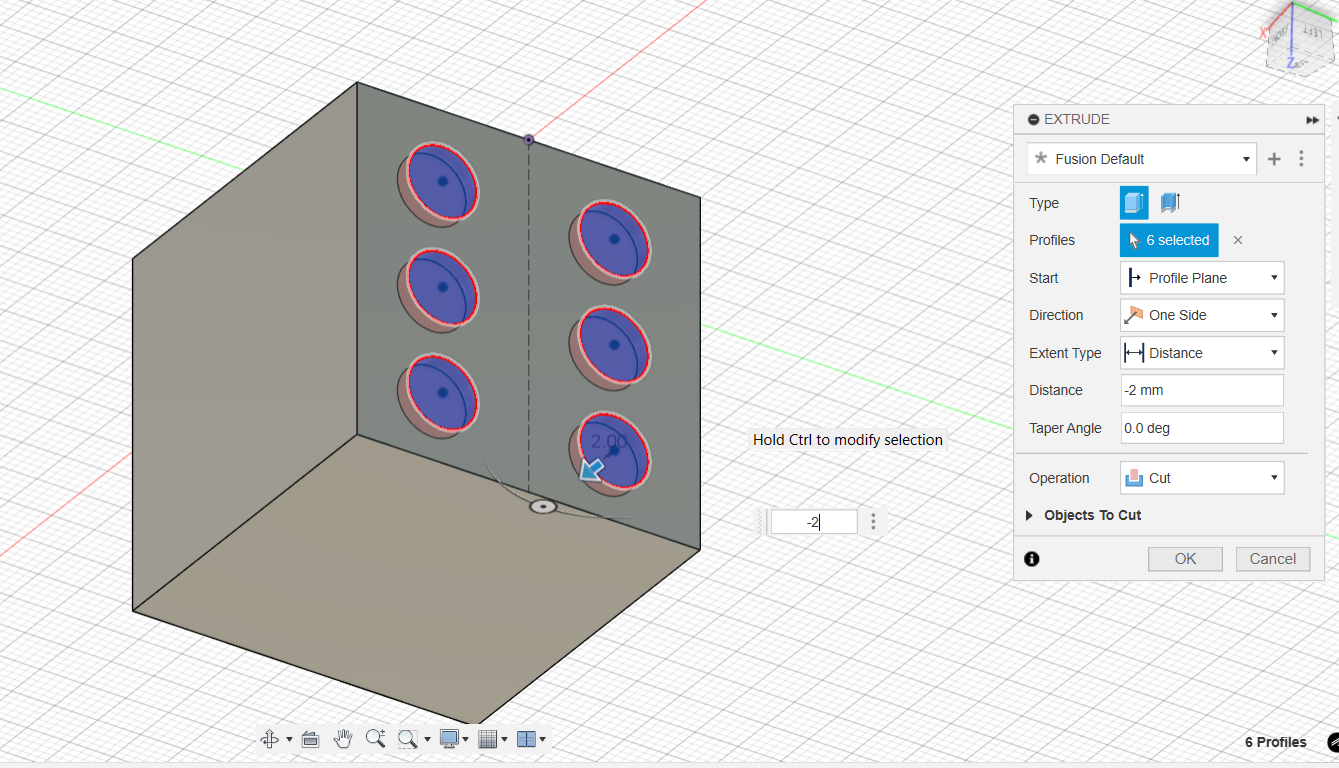Choose the standard Extrude type
The image size is (1339, 768).
pos(1134,203)
